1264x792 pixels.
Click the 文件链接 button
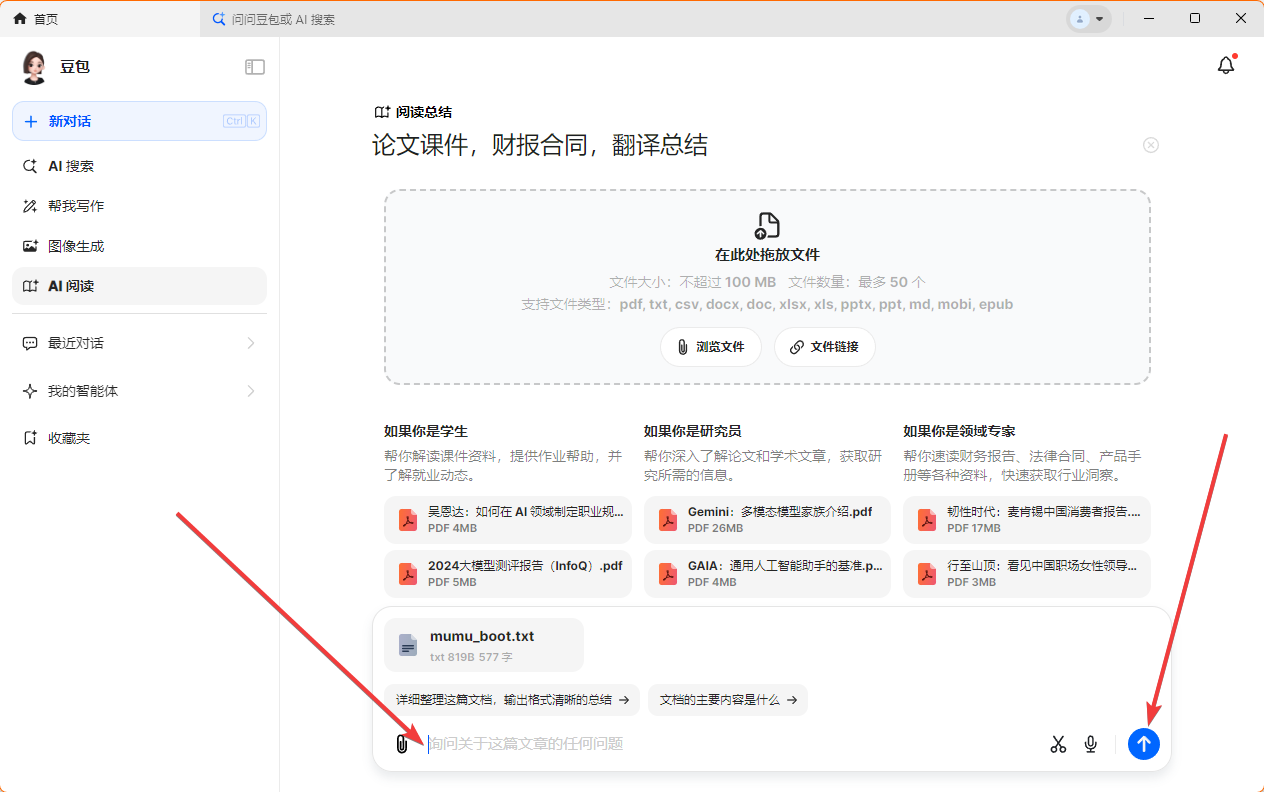[x=825, y=347]
